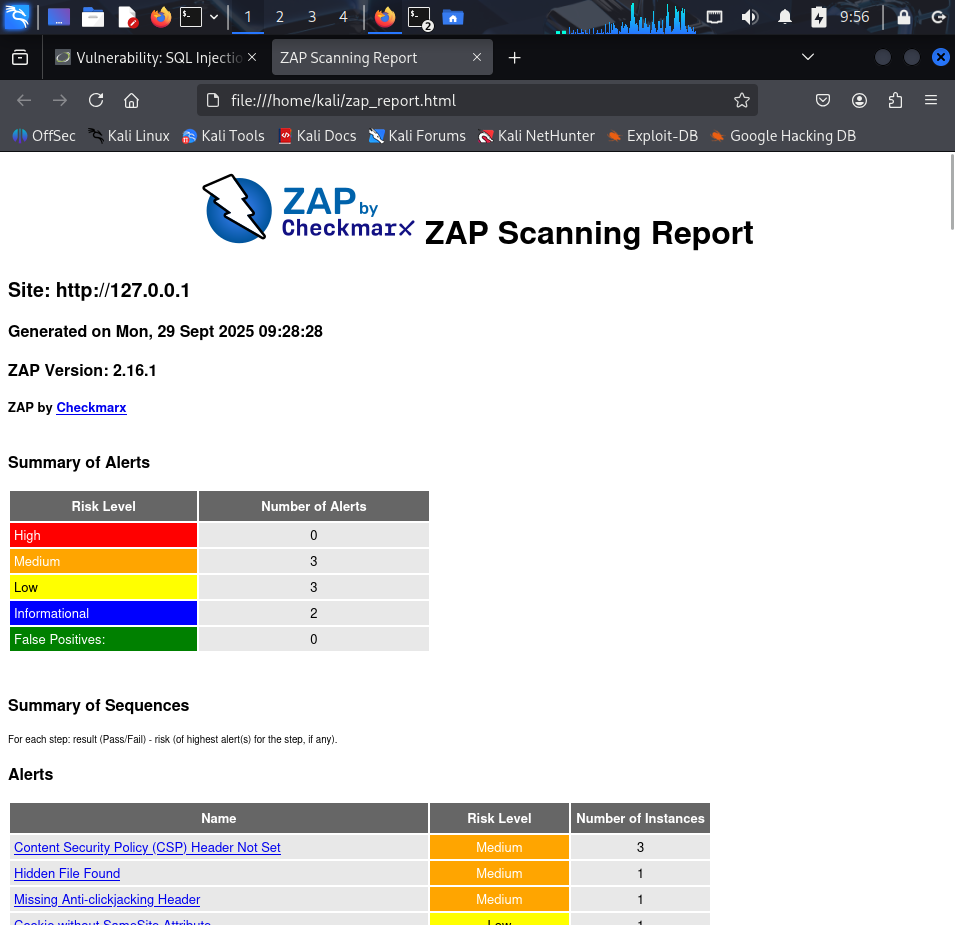
Task: Click the yellow Low risk level cell
Action: click(x=104, y=587)
